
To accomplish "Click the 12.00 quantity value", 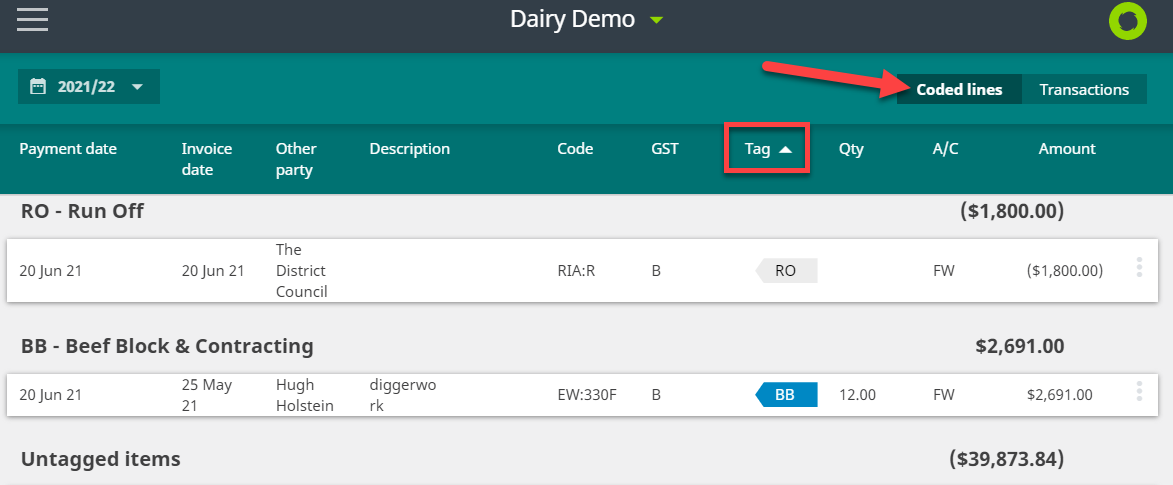I will [x=857, y=394].
